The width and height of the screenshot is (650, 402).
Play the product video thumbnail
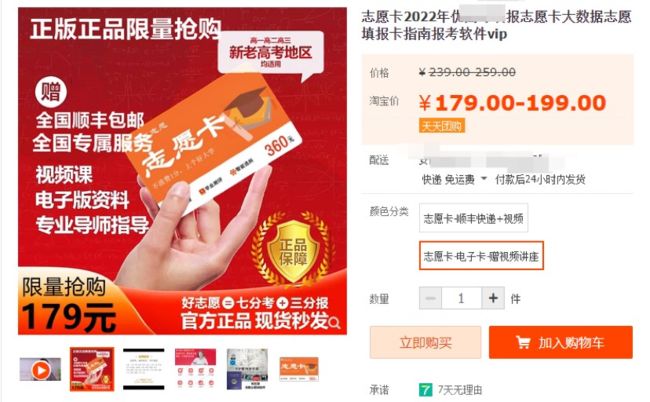click(x=40, y=369)
